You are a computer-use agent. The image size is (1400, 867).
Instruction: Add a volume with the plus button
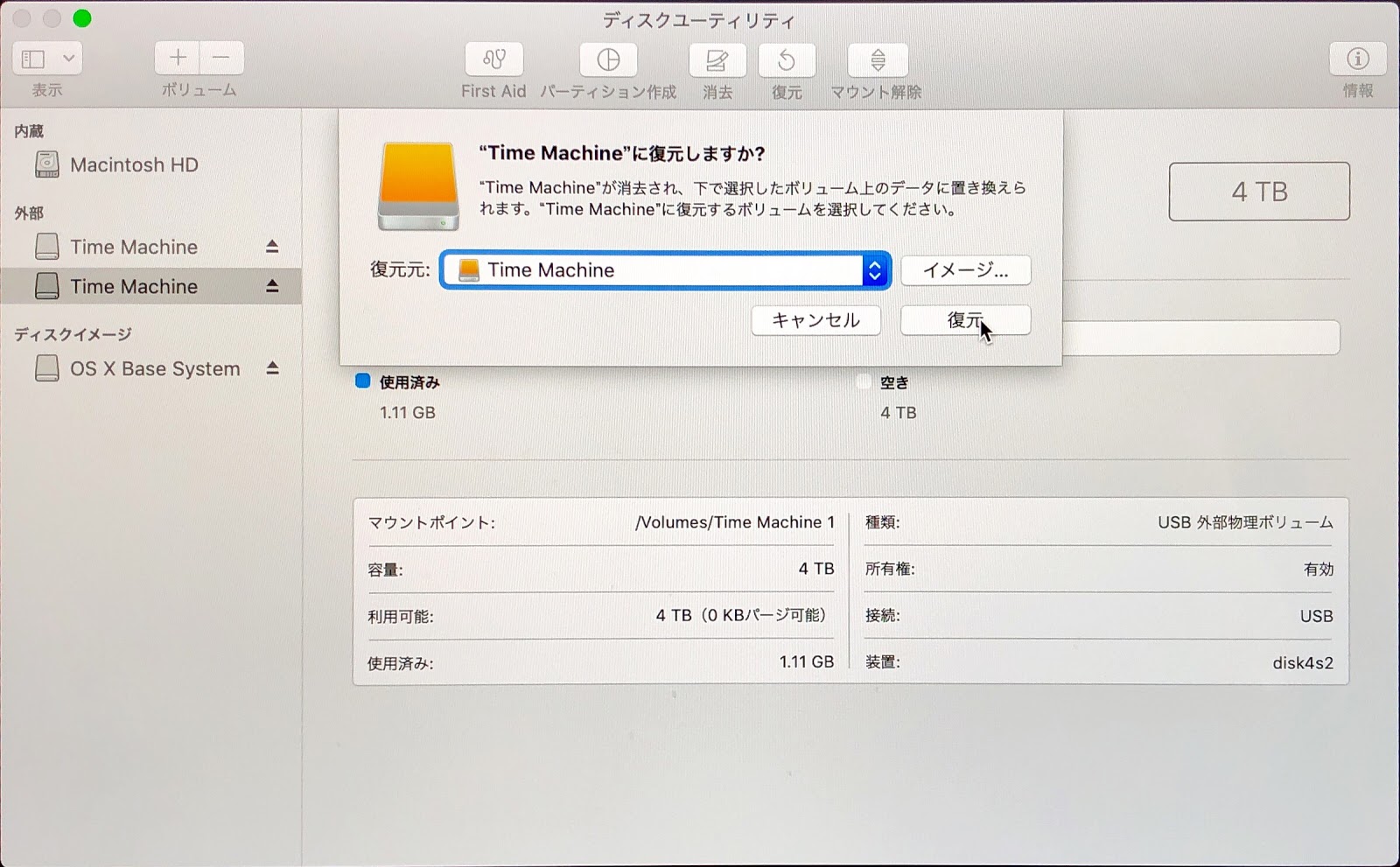[x=178, y=59]
